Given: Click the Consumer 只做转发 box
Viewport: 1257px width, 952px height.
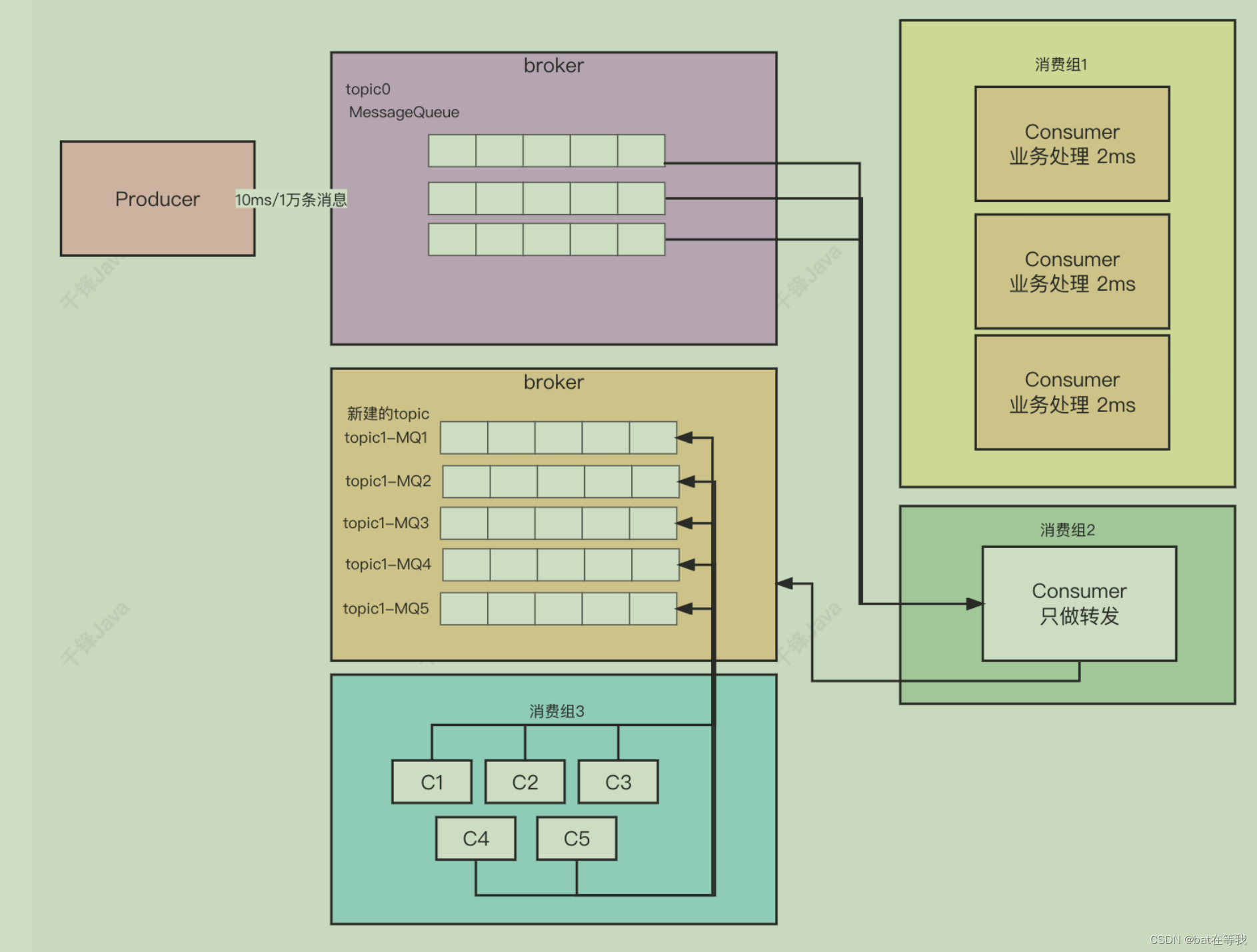Looking at the screenshot, I should [x=1079, y=604].
